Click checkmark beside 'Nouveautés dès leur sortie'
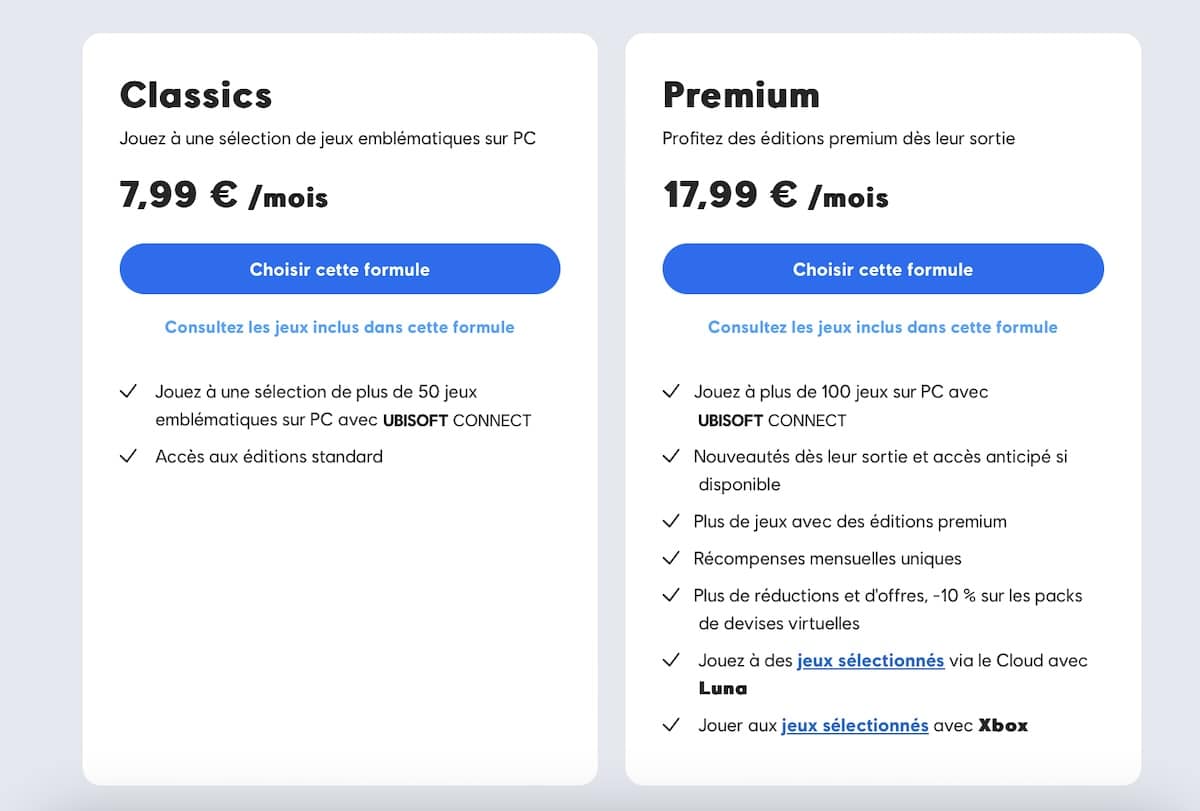Viewport: 1200px width, 811px height. (671, 456)
